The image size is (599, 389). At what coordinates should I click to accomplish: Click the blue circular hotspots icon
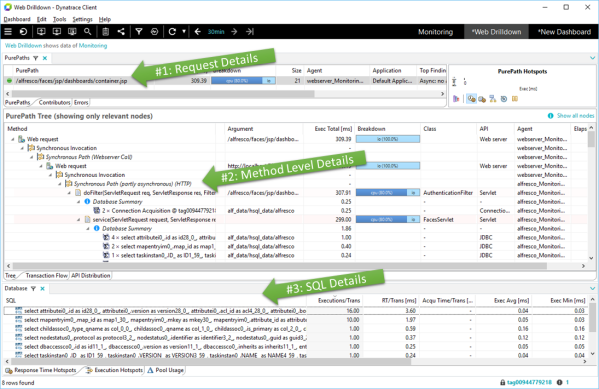pos(504,99)
